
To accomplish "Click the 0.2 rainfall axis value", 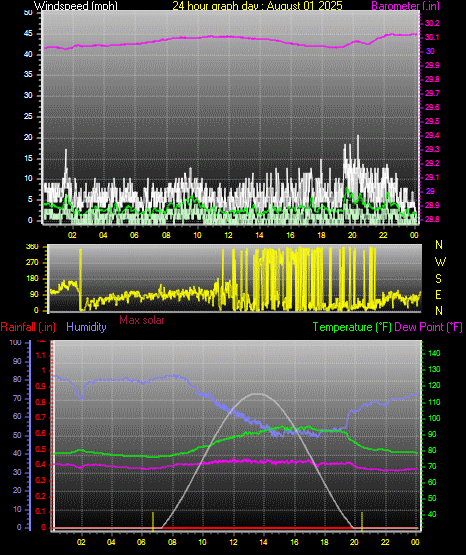I will pyautogui.click(x=41, y=496).
